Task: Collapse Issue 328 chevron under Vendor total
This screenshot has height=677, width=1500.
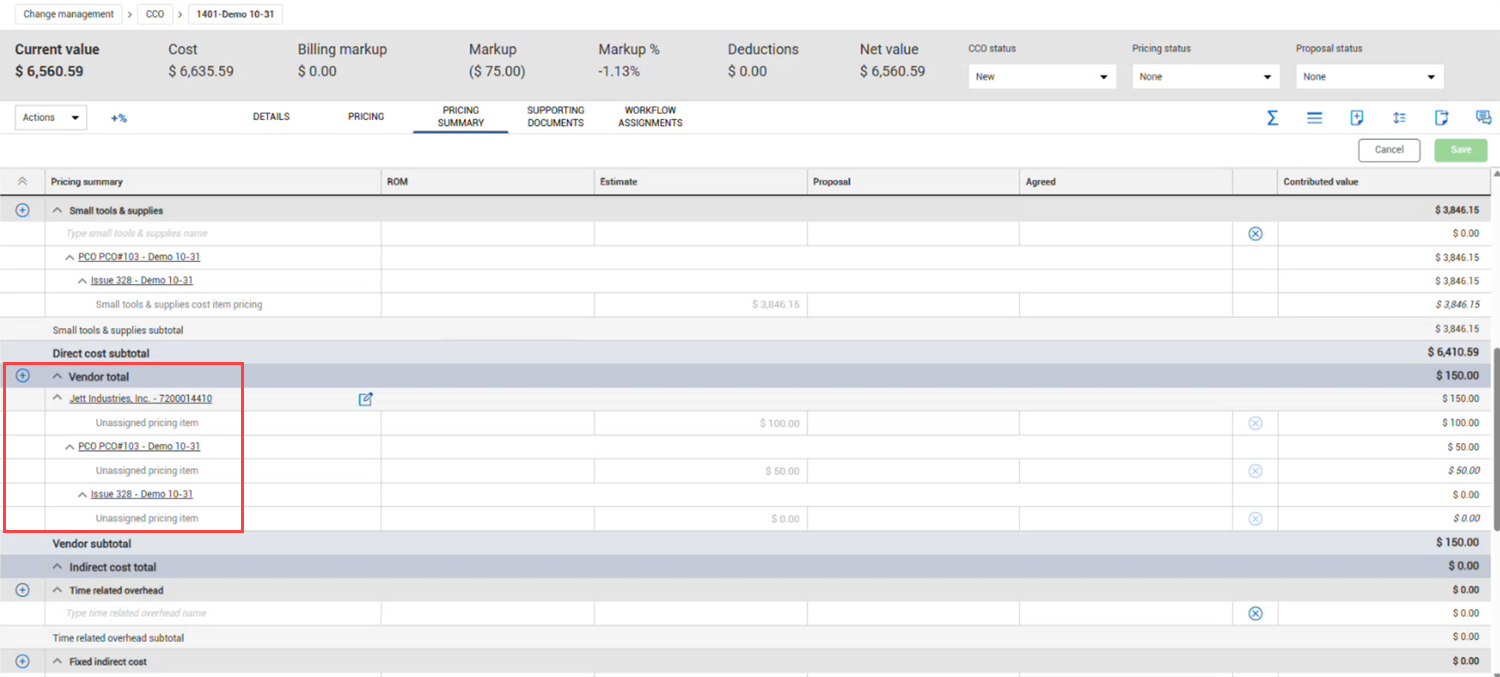Action: point(83,494)
